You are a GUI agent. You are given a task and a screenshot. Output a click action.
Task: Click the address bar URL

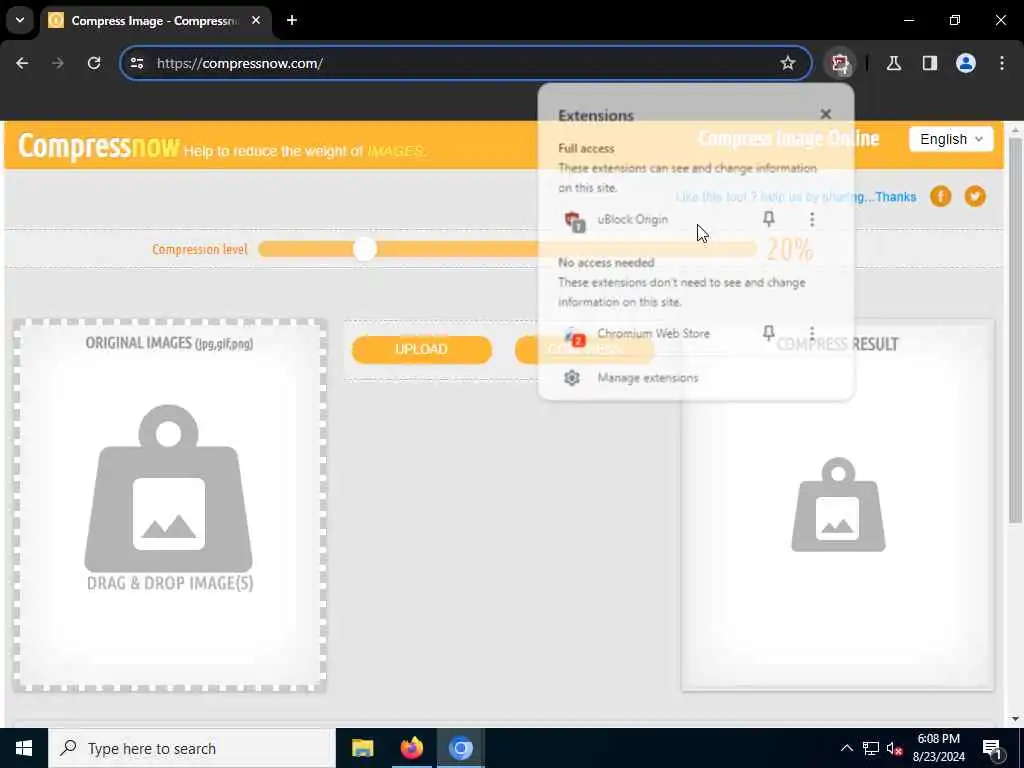(240, 63)
